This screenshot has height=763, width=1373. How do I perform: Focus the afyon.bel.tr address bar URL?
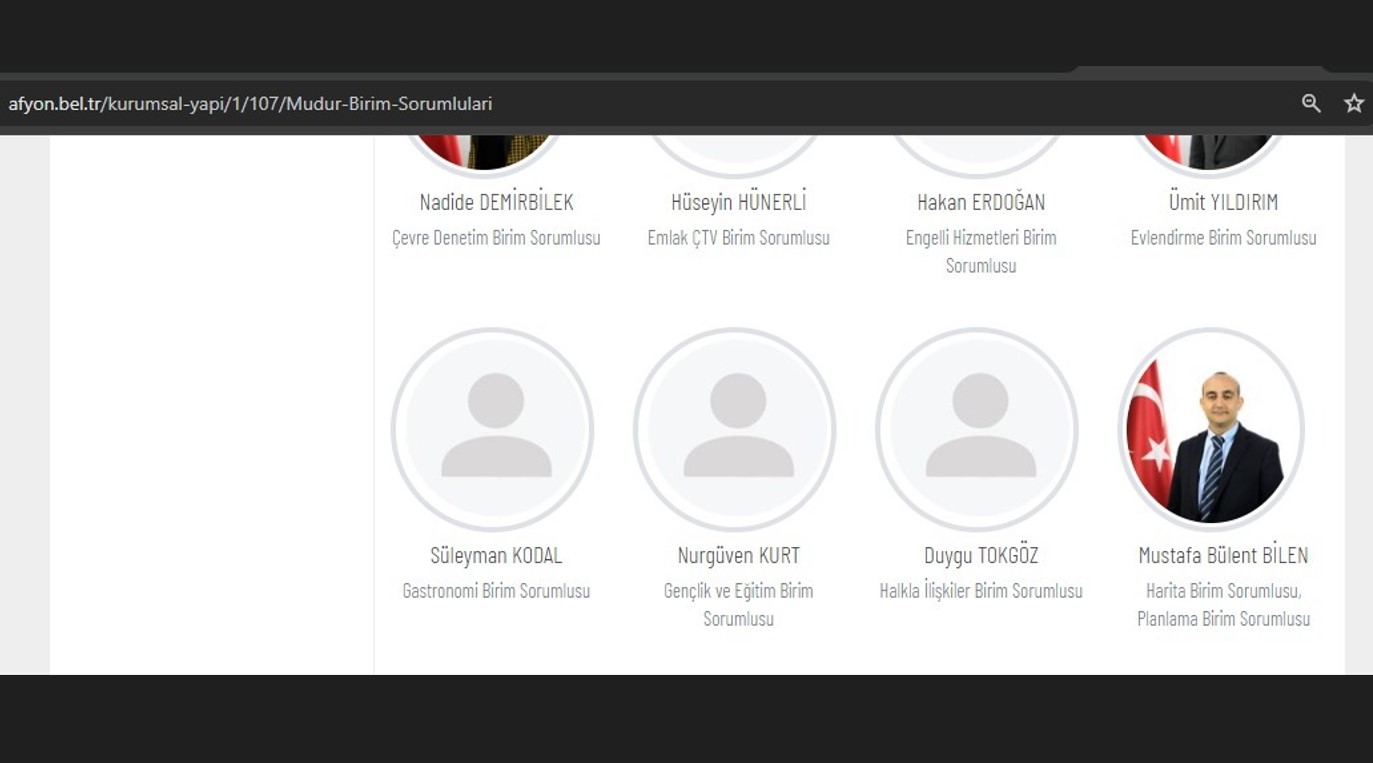[x=250, y=104]
